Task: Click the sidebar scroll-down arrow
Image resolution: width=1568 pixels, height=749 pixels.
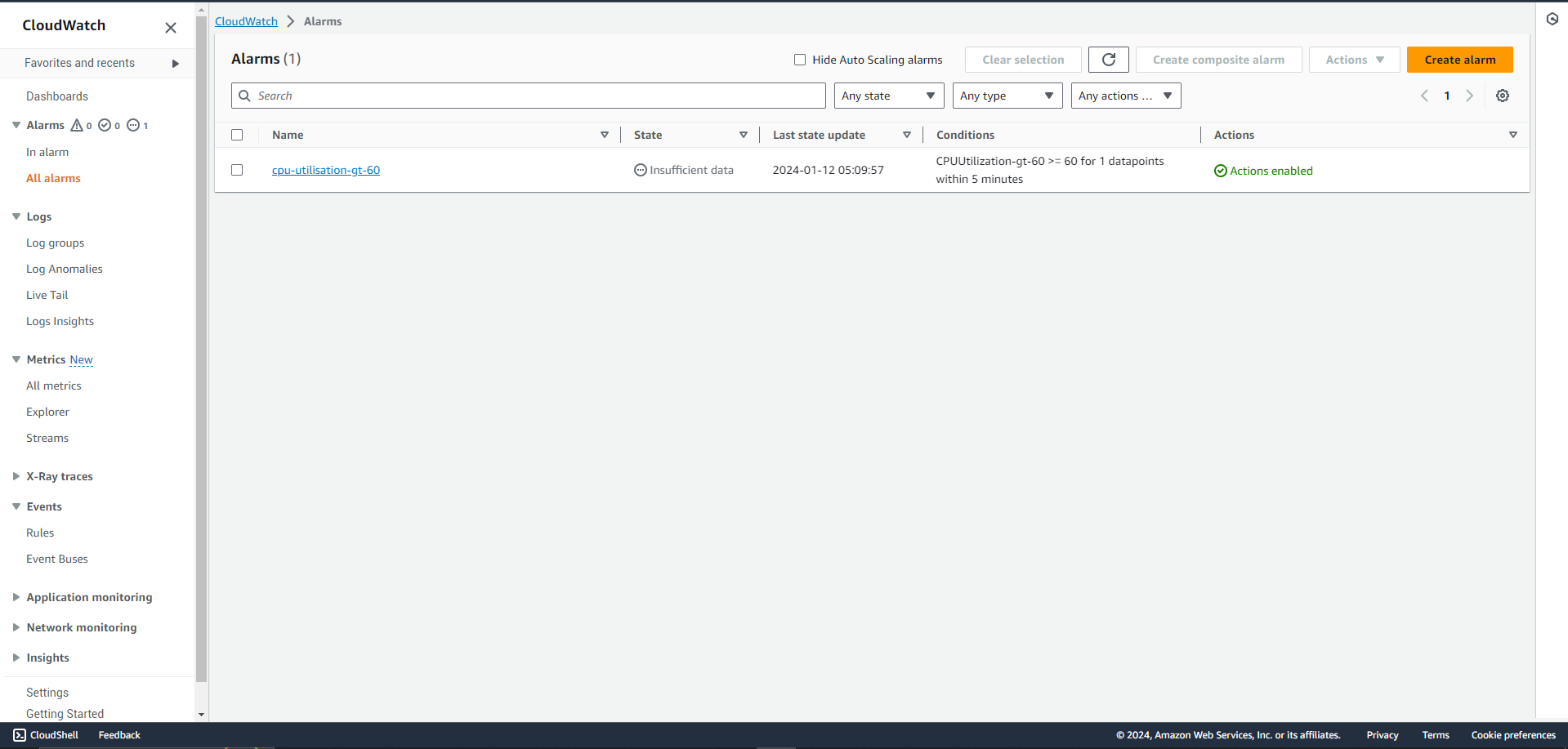Action: click(202, 715)
